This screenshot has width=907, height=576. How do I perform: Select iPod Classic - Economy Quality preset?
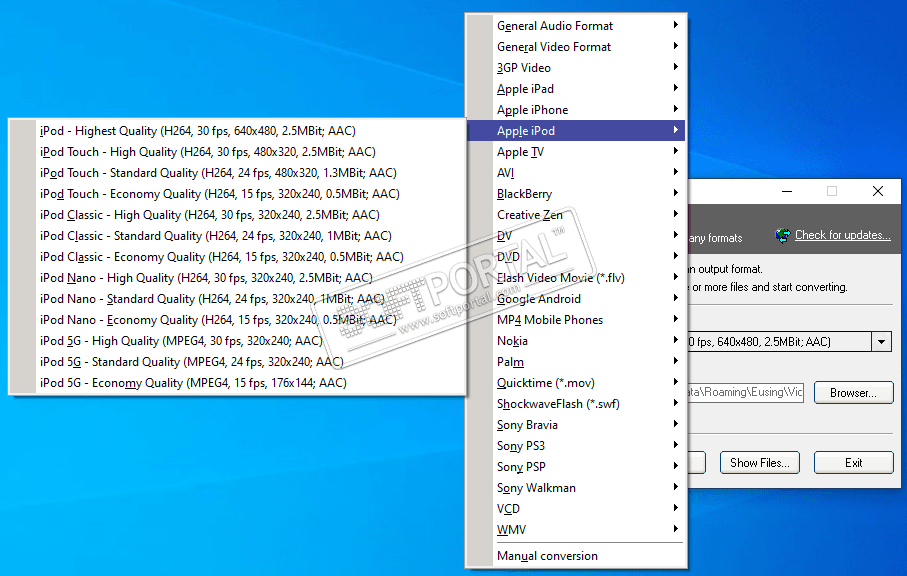point(237,257)
